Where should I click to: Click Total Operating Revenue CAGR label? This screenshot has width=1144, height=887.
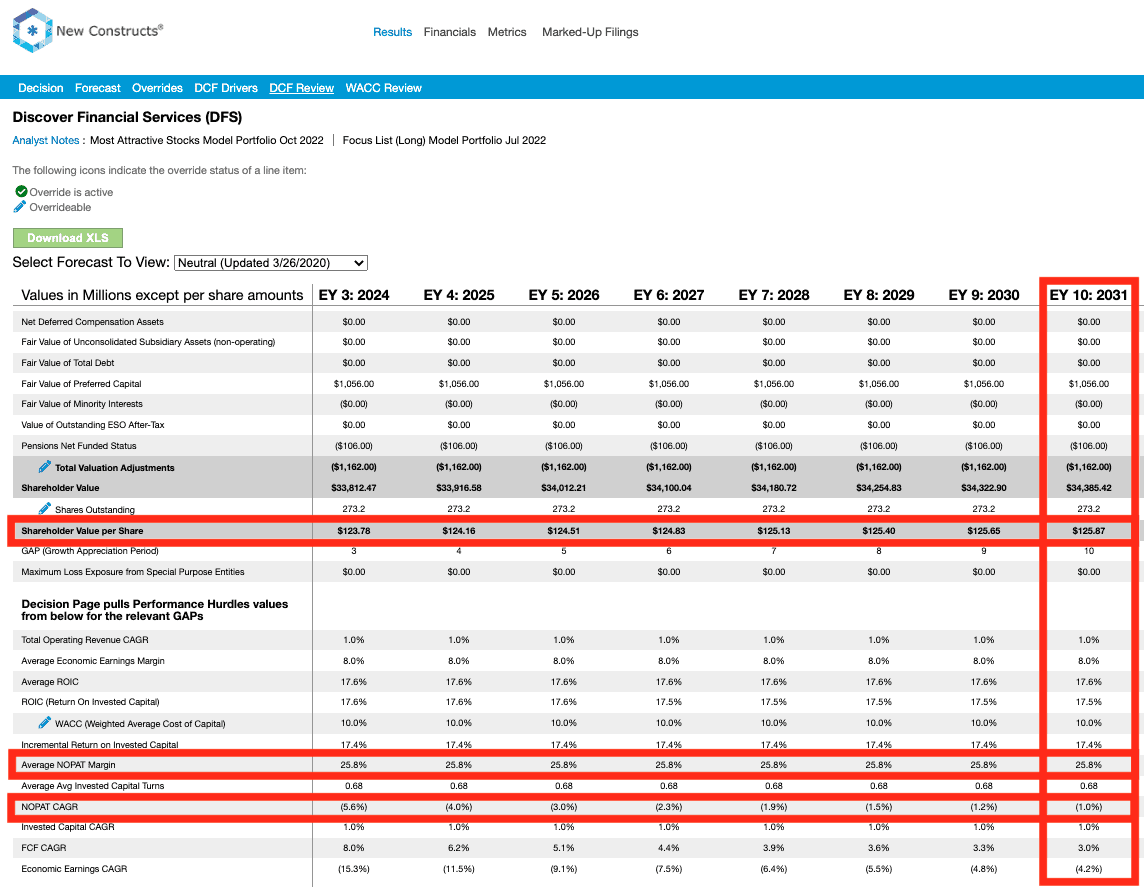pyautogui.click(x=85, y=640)
